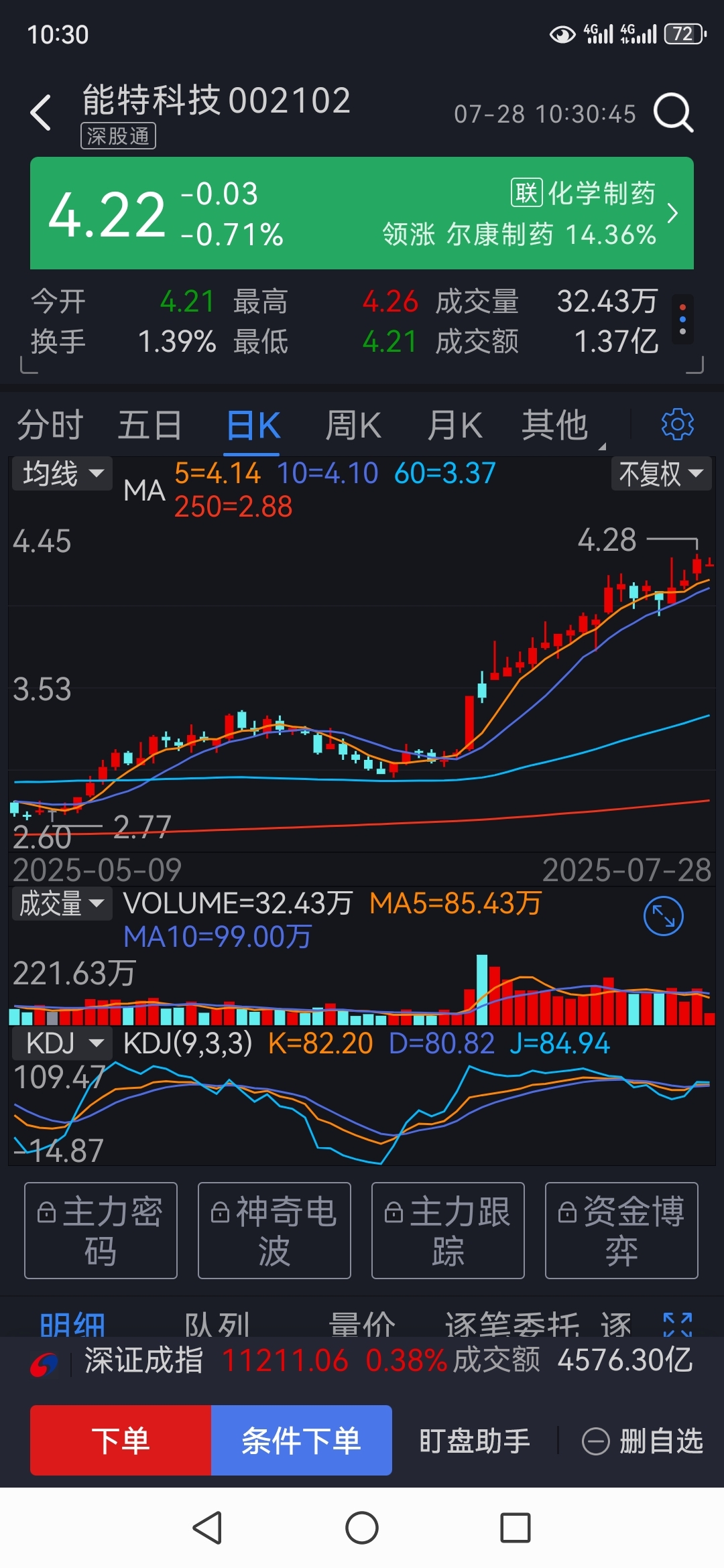The height and width of the screenshot is (1568, 724).
Task: Tap the 最低 4.21 value
Action: coord(390,341)
